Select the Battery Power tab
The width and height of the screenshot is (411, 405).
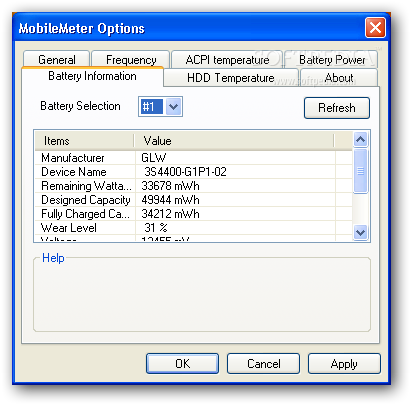tap(331, 60)
